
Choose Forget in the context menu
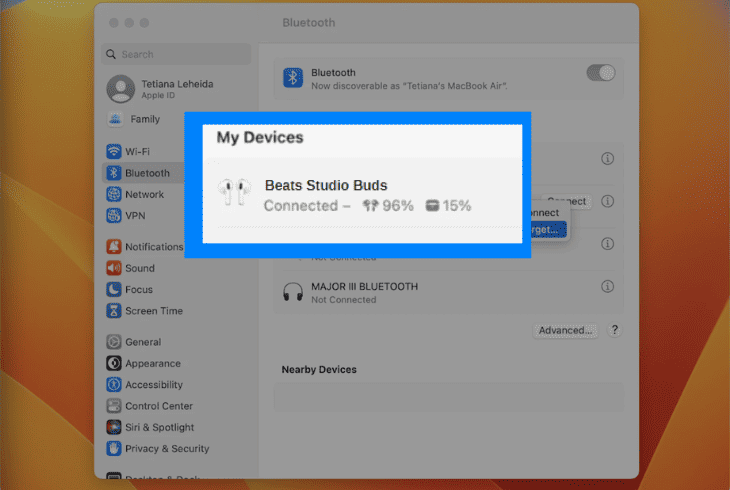click(548, 230)
